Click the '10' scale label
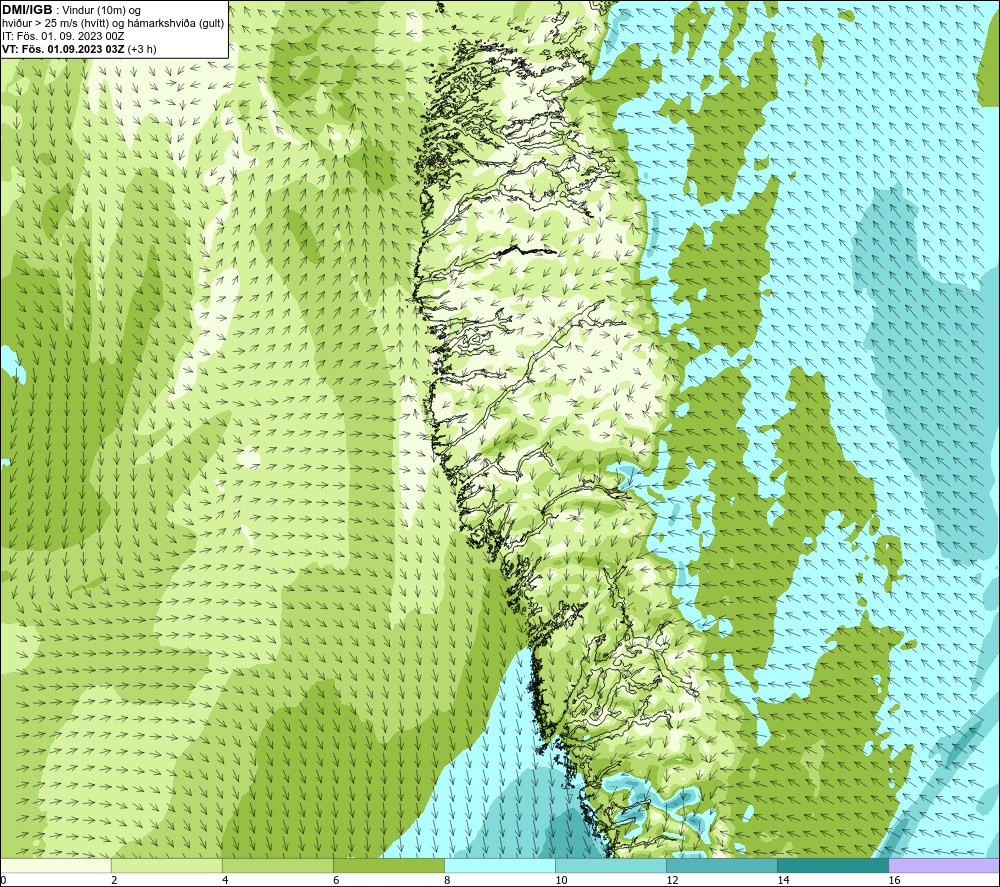Image resolution: width=1000 pixels, height=887 pixels. click(x=561, y=880)
